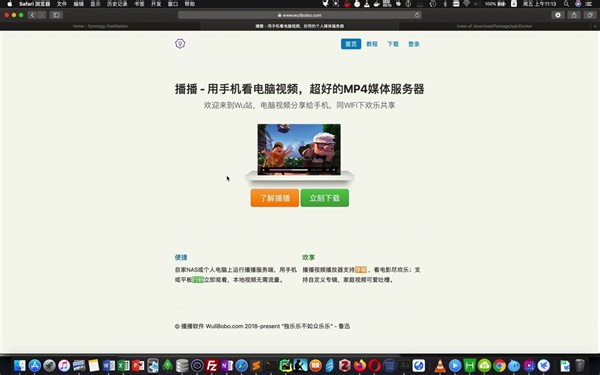Launch Microsoft Excel from the dock

(x=123, y=365)
